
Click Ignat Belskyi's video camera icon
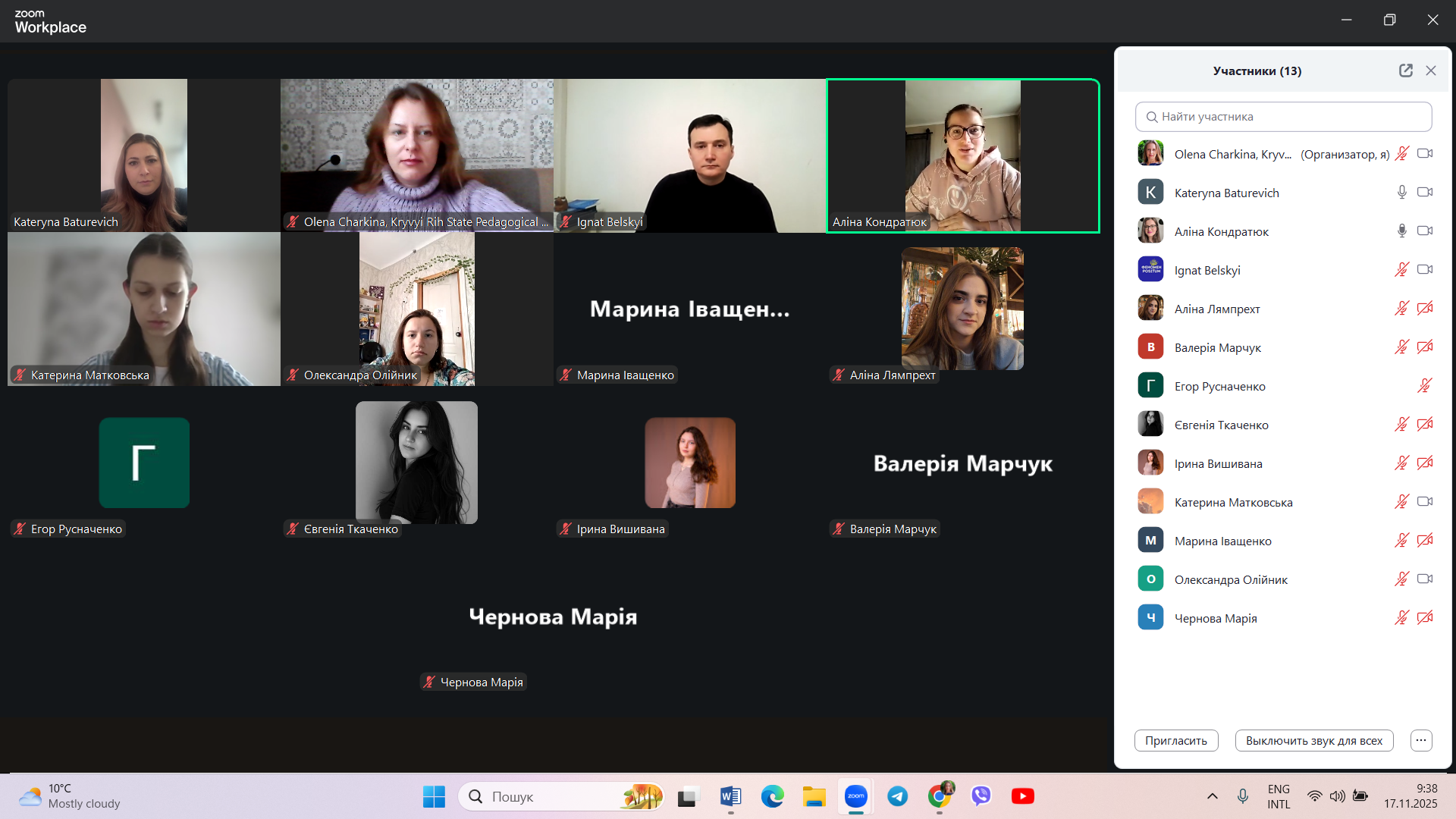click(1425, 270)
